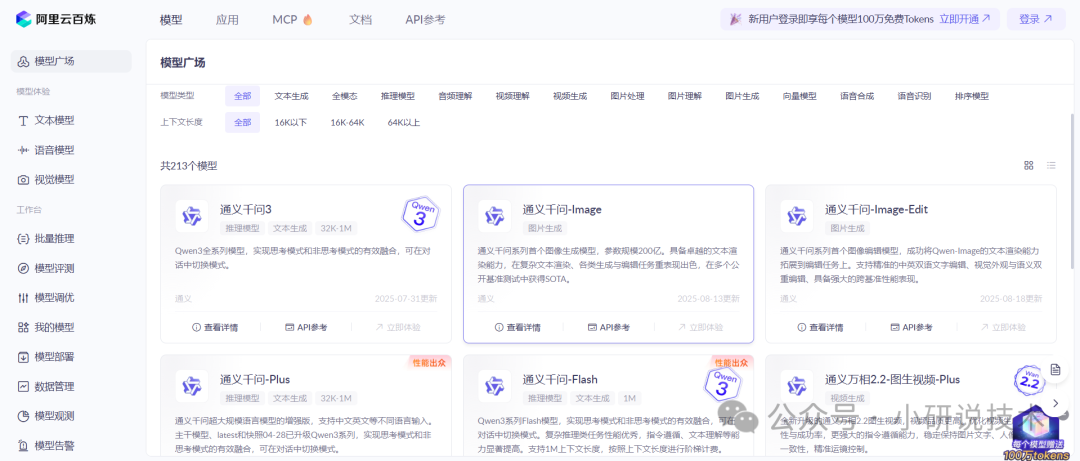The height and width of the screenshot is (461, 1080).
Task: Click the 我的模型 grid icon
Action: pos(23,327)
